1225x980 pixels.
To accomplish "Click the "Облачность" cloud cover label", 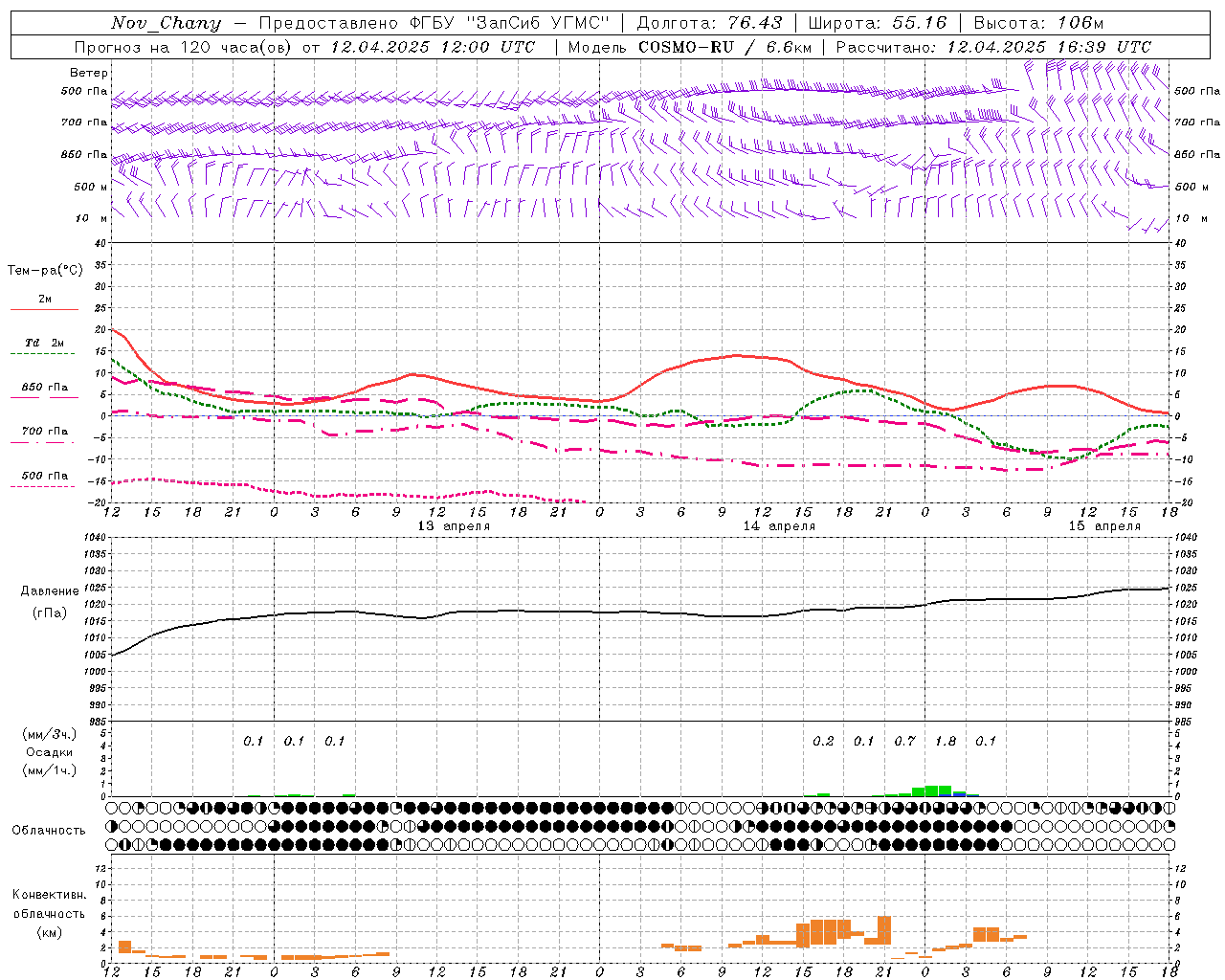I will 49,831.
